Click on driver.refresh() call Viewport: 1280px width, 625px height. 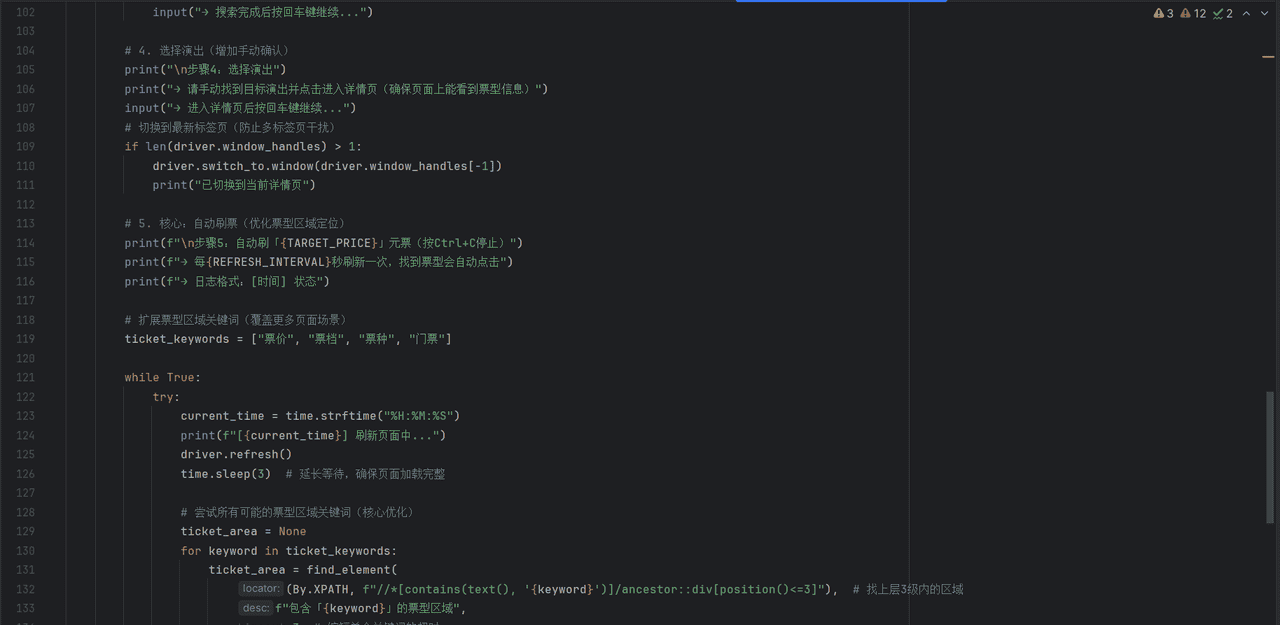pos(236,454)
